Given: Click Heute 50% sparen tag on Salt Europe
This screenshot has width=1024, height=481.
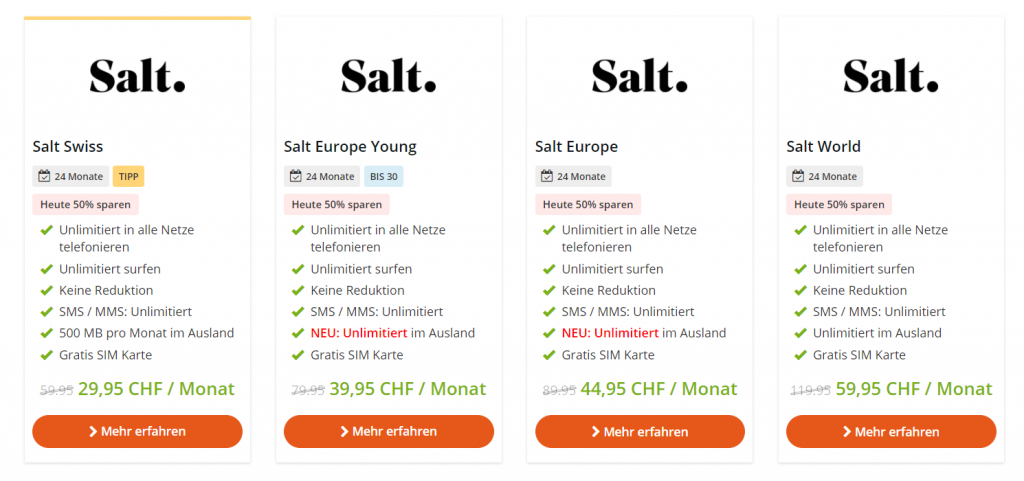Looking at the screenshot, I should point(588,205).
